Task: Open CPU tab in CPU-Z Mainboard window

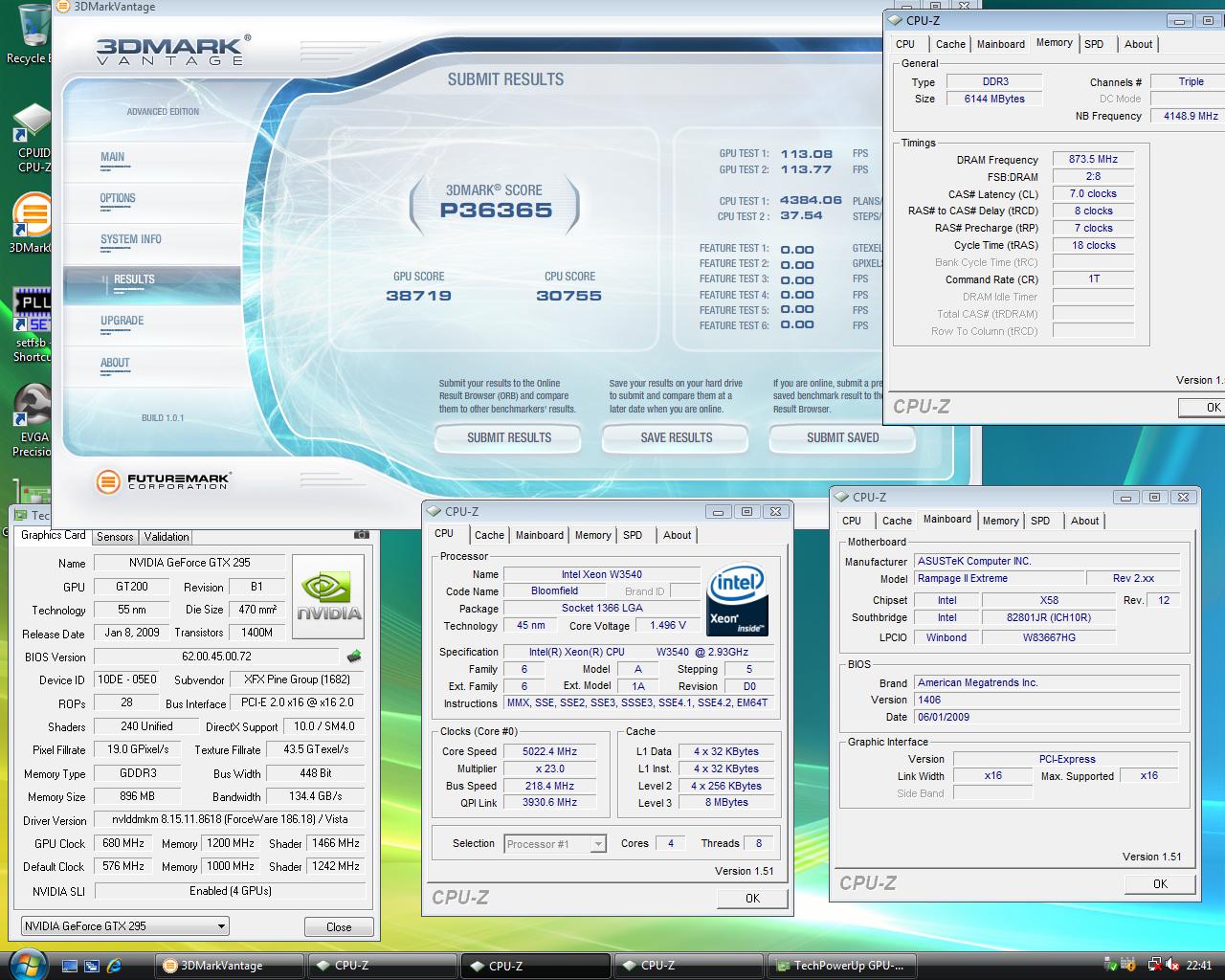Action: tap(852, 521)
